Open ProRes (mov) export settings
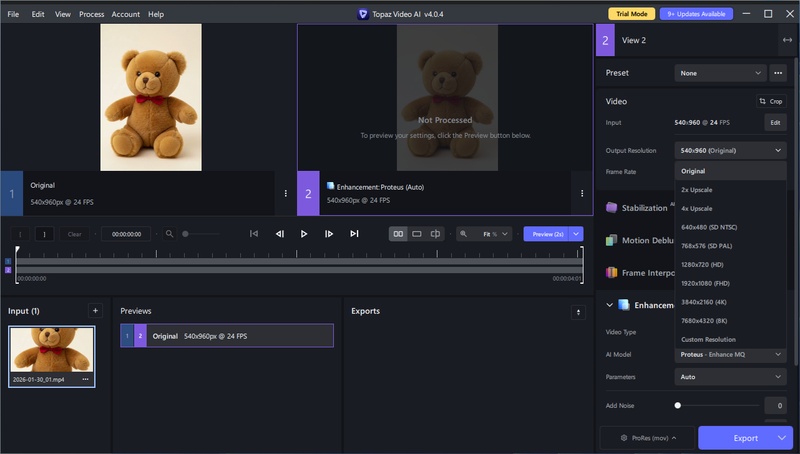This screenshot has height=454, width=800. tap(648, 438)
